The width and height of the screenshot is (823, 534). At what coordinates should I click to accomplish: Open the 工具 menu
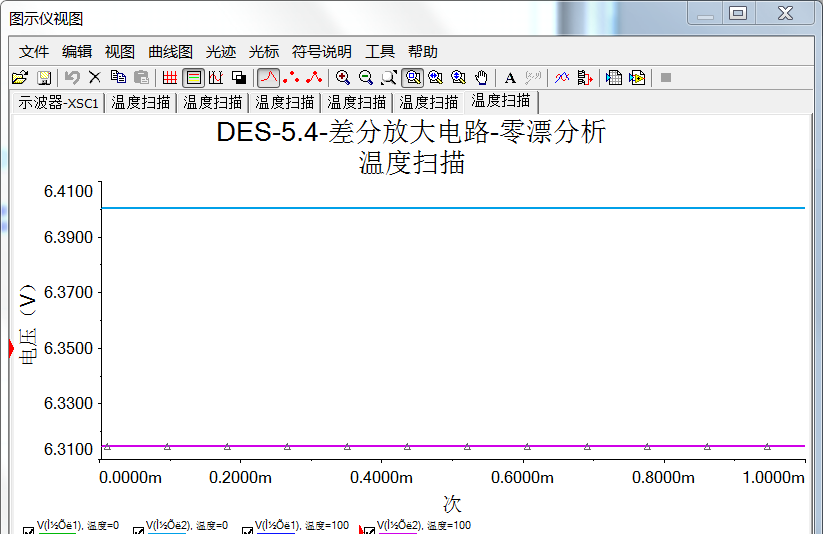coord(379,51)
